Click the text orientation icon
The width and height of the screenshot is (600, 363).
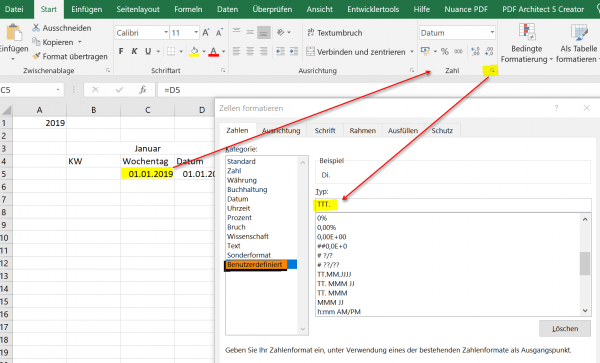coord(281,33)
